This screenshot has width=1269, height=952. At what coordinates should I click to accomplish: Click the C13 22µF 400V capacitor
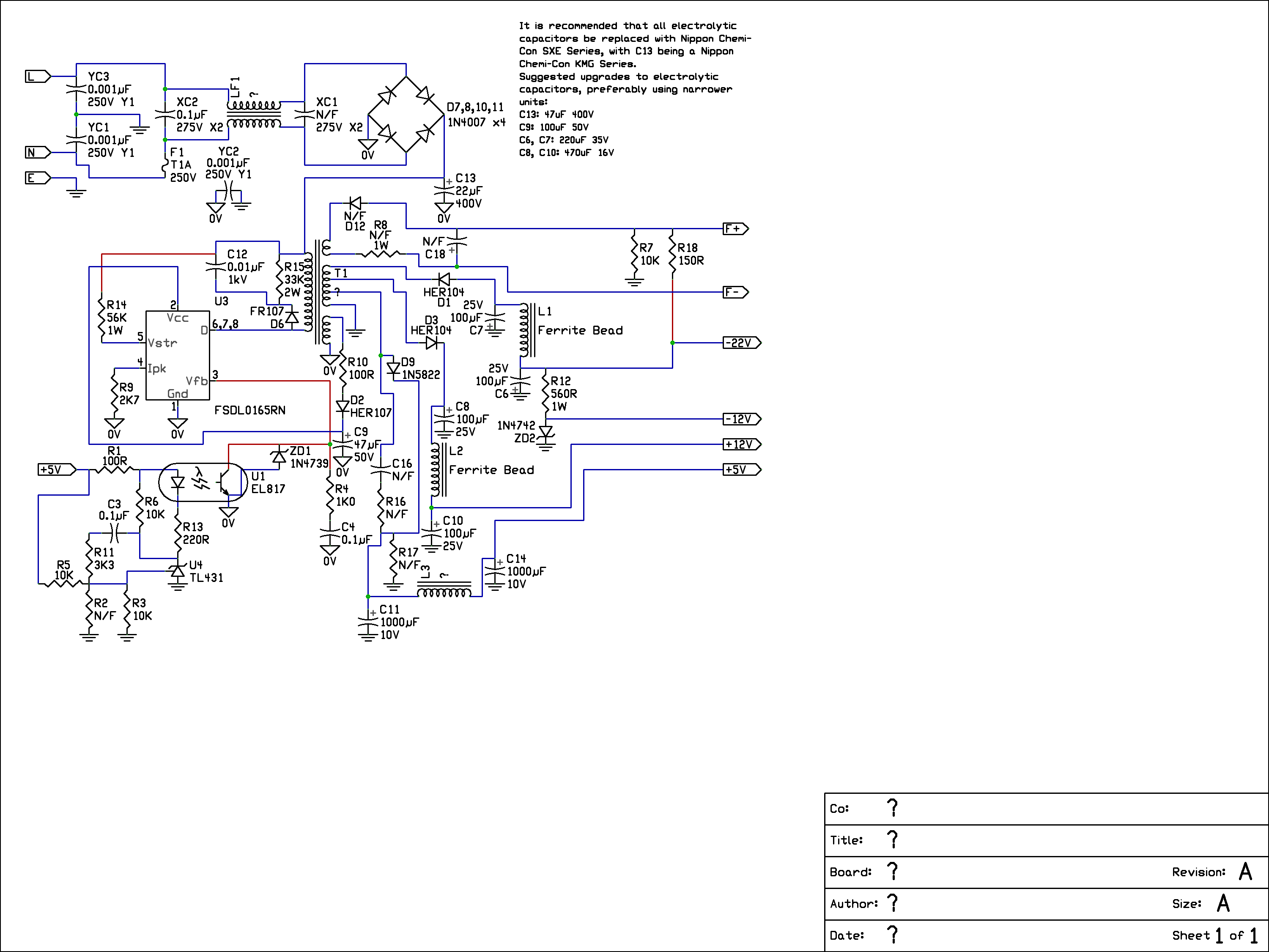click(x=444, y=190)
